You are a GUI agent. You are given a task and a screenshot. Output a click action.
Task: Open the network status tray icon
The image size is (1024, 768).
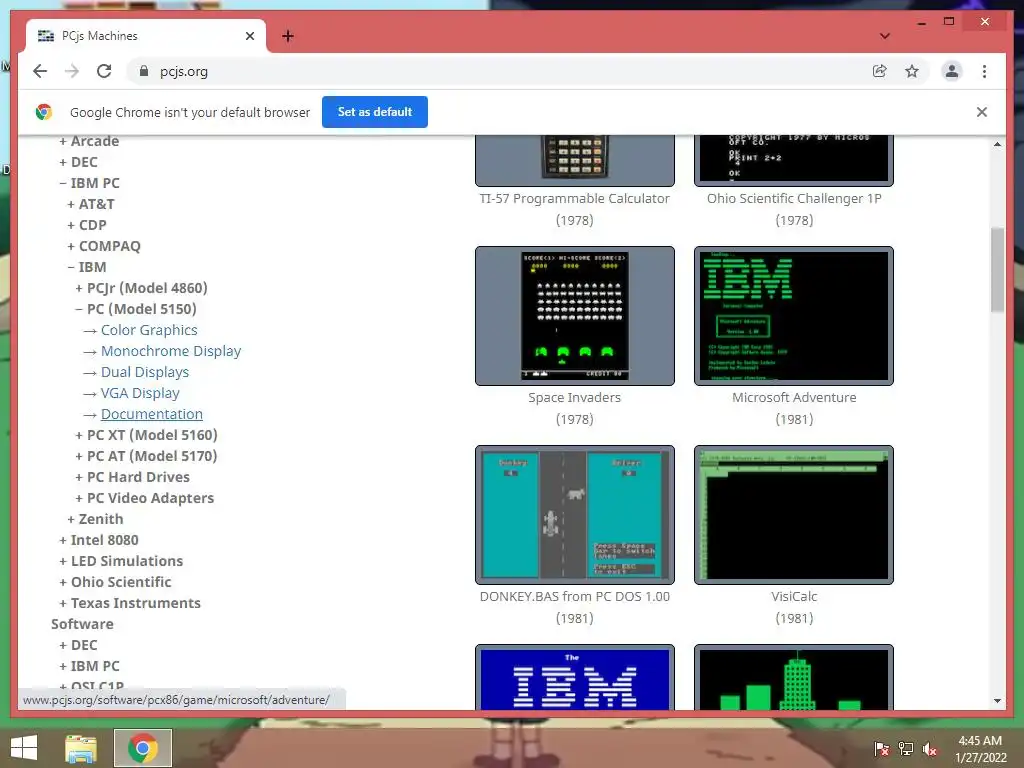906,748
